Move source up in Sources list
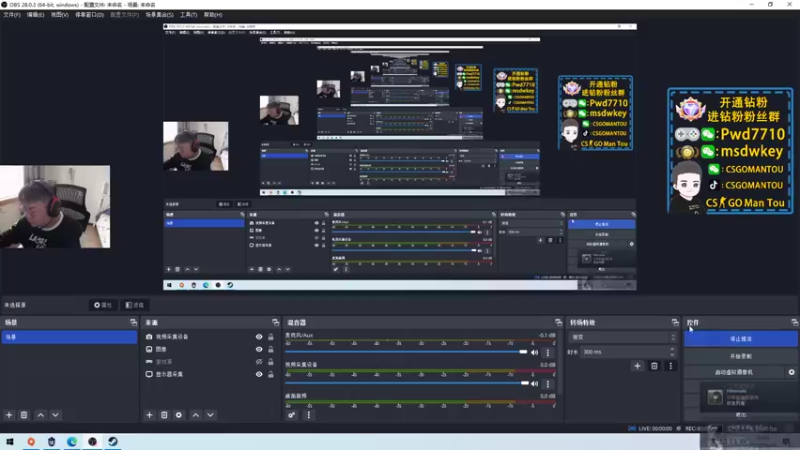Screen dimensions: 800x450 coord(196,415)
